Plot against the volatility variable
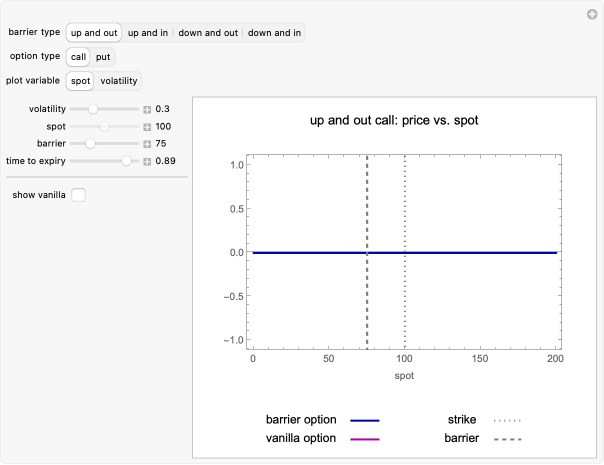This screenshot has height=465, width=604. [x=119, y=81]
